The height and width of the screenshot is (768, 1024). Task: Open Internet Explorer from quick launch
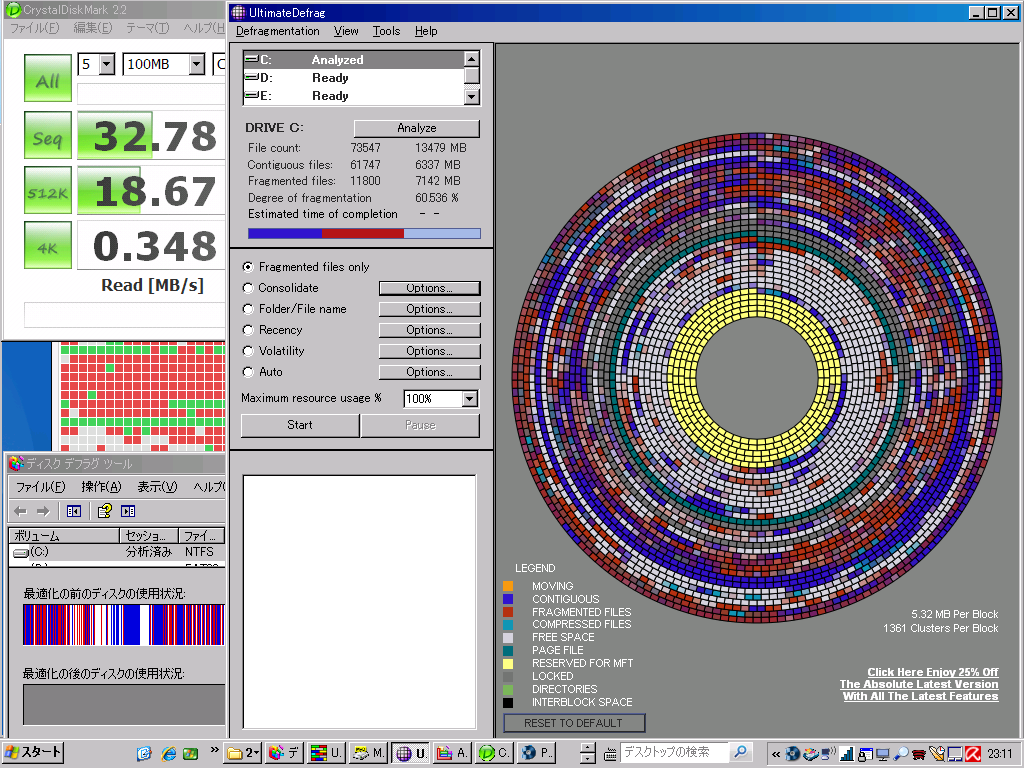click(x=167, y=753)
